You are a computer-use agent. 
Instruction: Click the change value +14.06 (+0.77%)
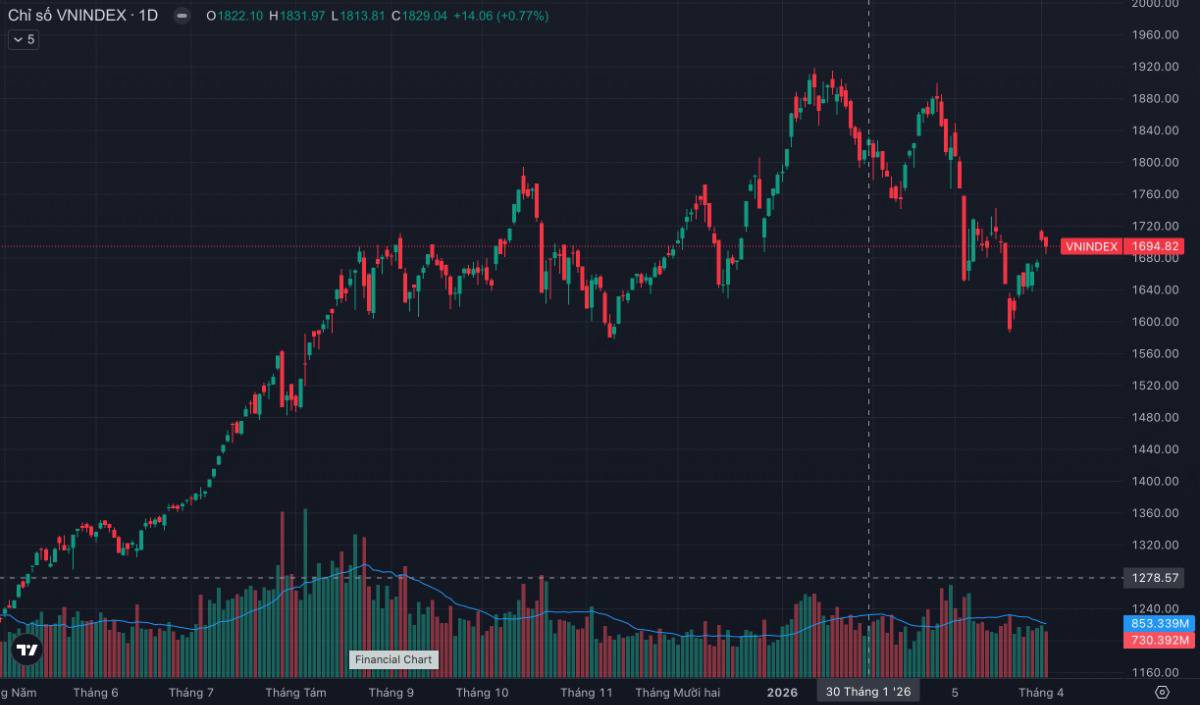pyautogui.click(x=502, y=16)
